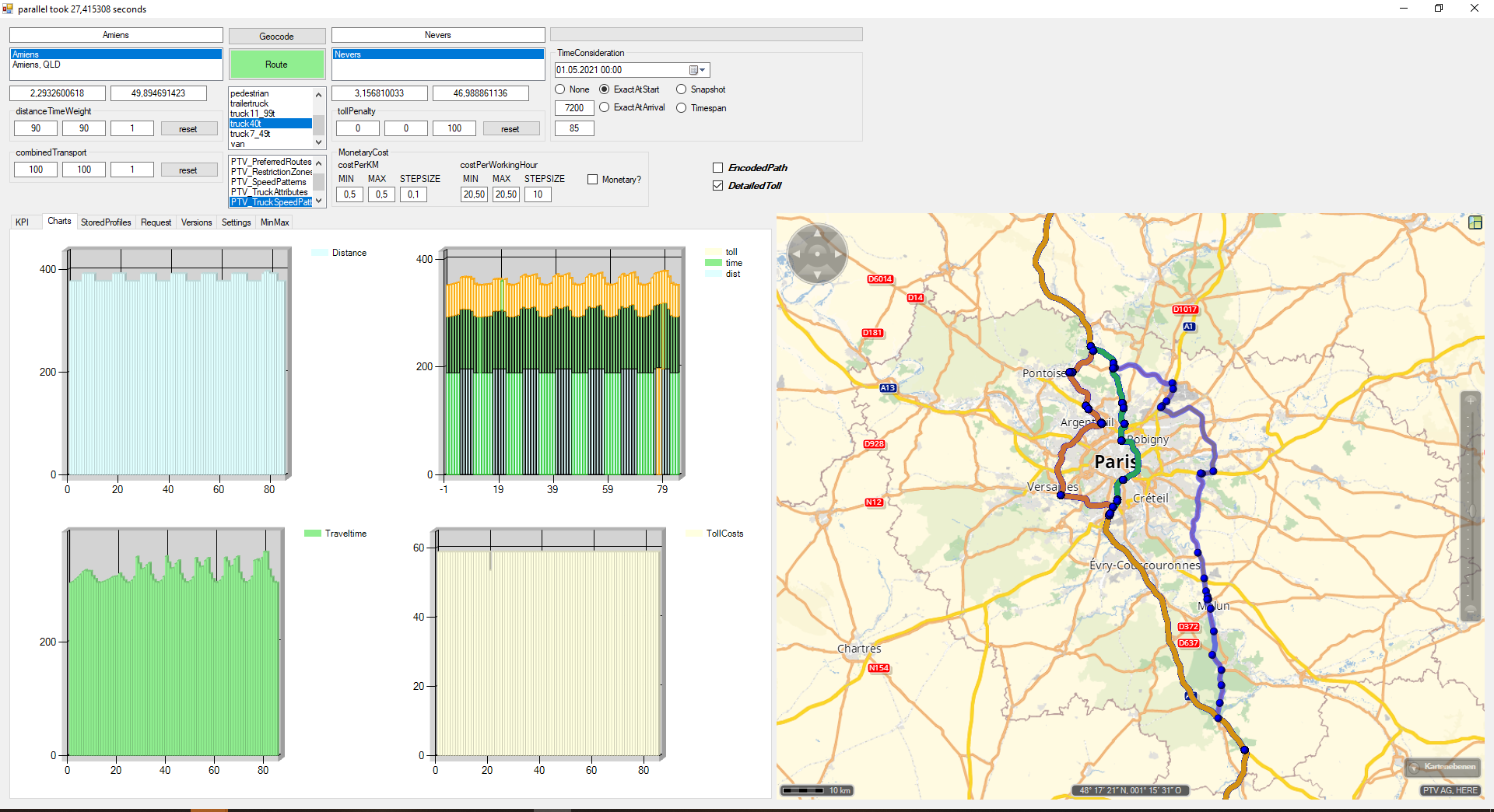Click the Geocode button
1494x812 pixels.
[276, 37]
